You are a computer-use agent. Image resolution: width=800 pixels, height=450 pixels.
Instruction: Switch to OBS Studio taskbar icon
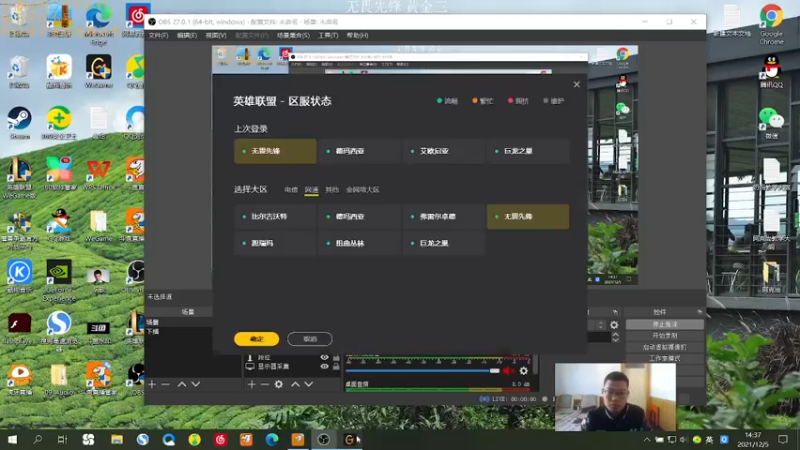(x=323, y=439)
